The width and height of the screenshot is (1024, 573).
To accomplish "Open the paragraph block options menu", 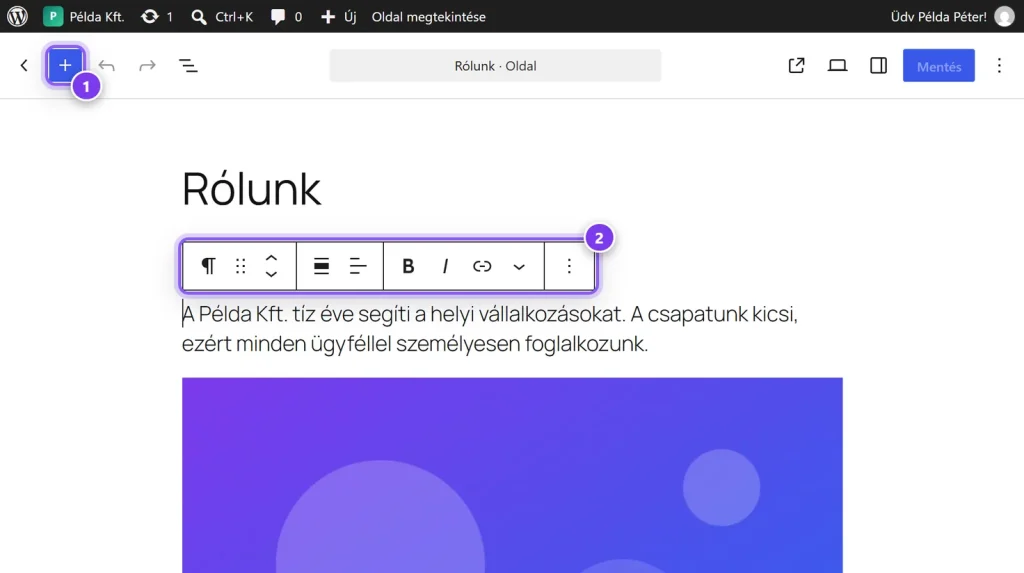I will pyautogui.click(x=569, y=266).
